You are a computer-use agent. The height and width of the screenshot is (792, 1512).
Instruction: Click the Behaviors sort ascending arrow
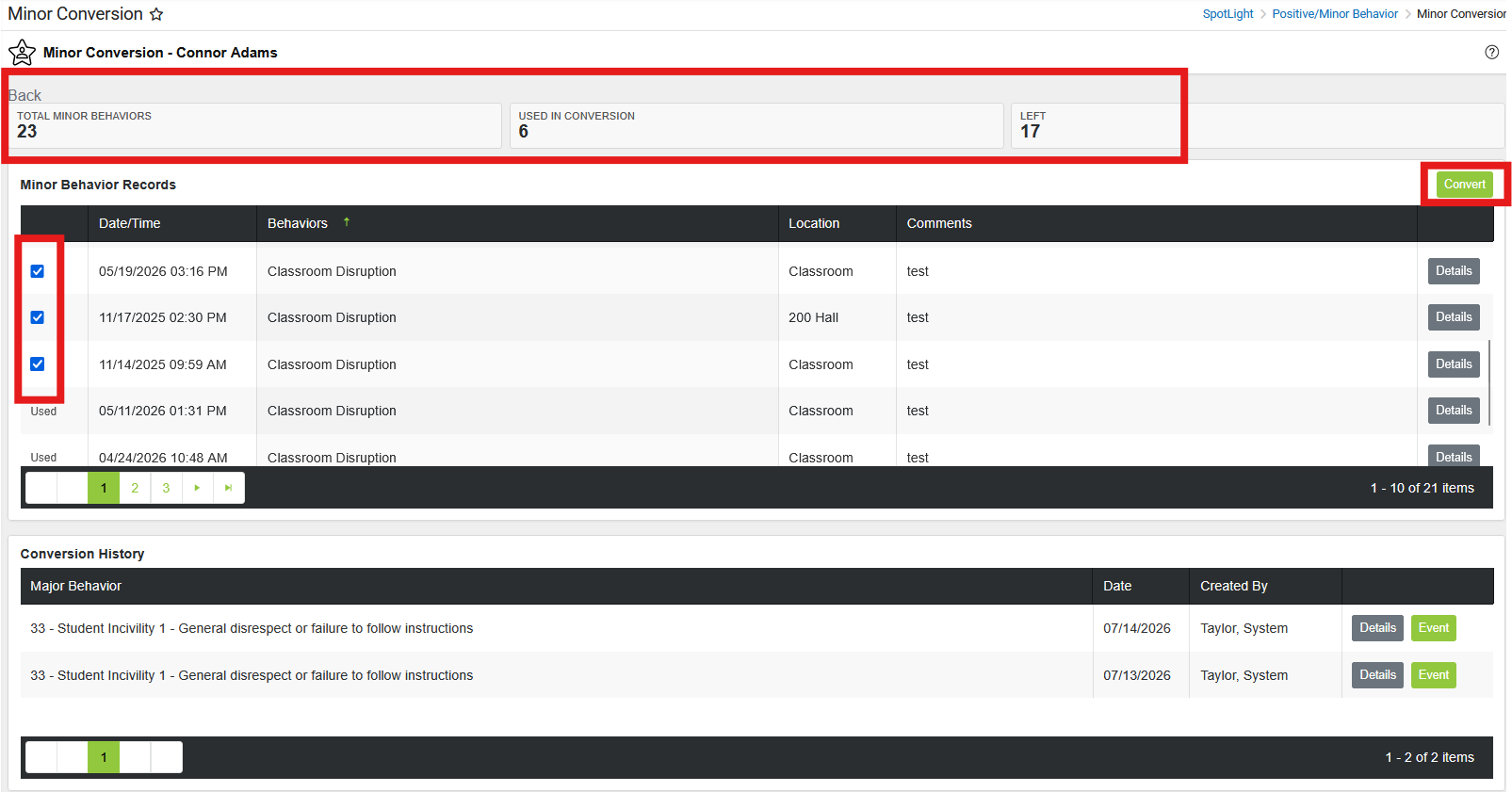pyautogui.click(x=347, y=222)
